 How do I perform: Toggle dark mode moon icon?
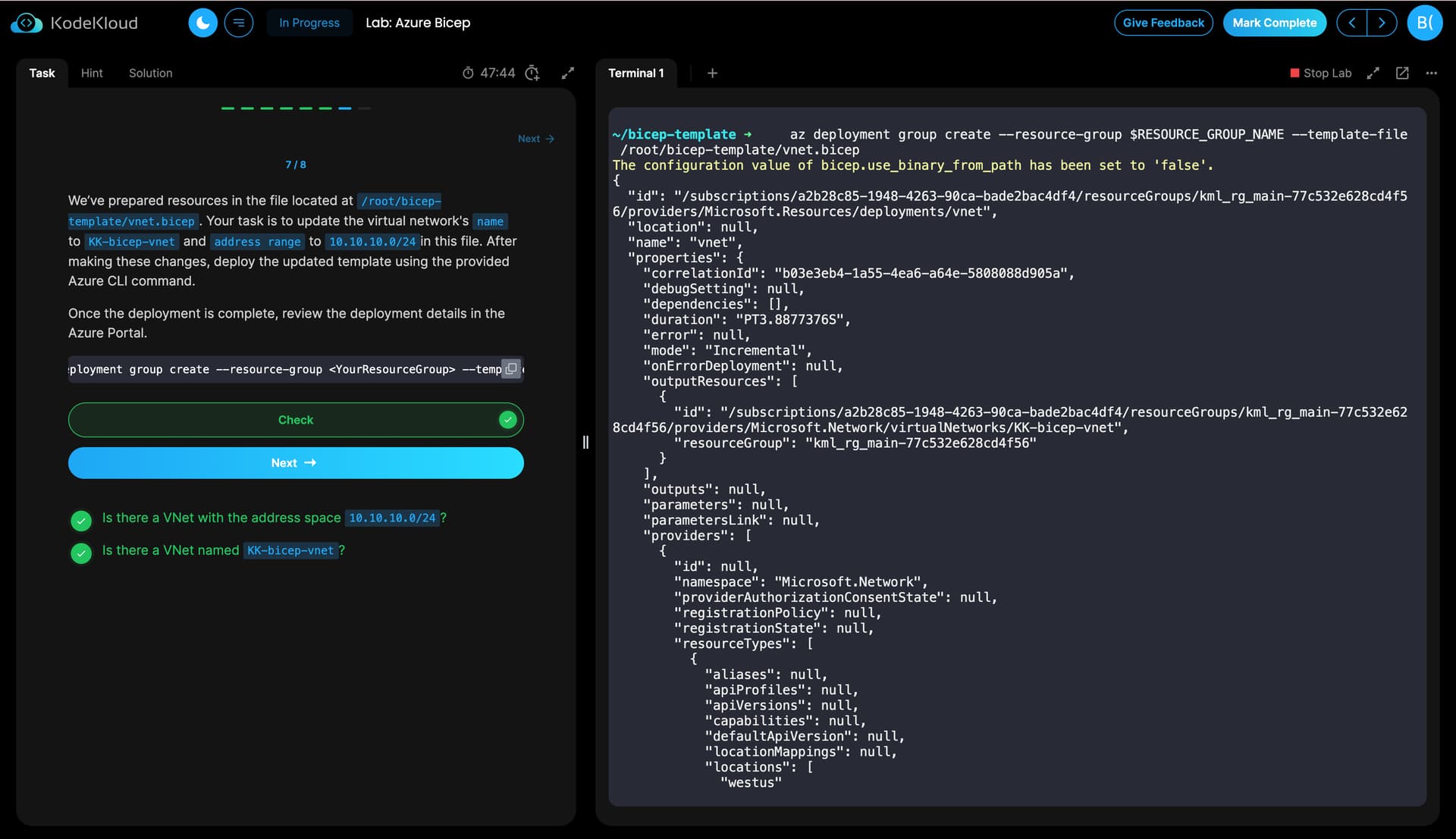[x=202, y=23]
